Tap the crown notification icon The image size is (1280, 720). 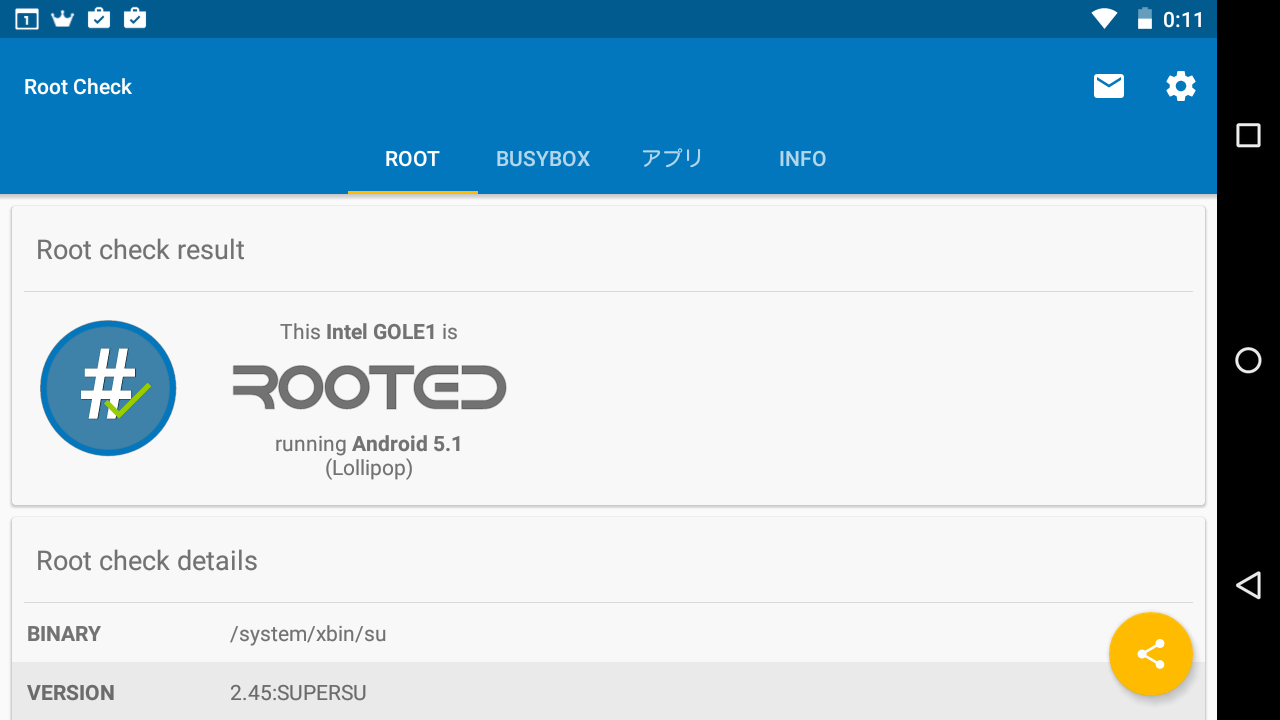pyautogui.click(x=63, y=19)
